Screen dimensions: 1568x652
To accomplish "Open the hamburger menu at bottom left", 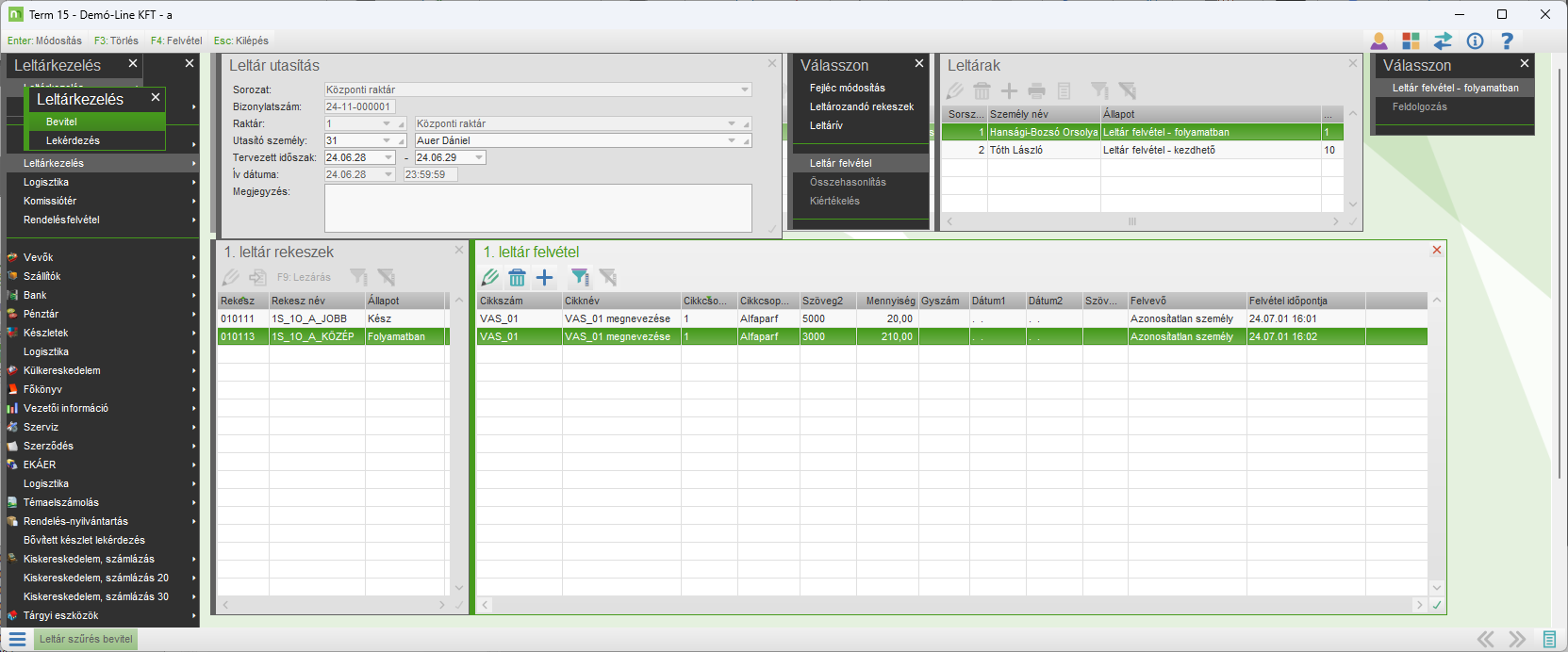I will (17, 639).
